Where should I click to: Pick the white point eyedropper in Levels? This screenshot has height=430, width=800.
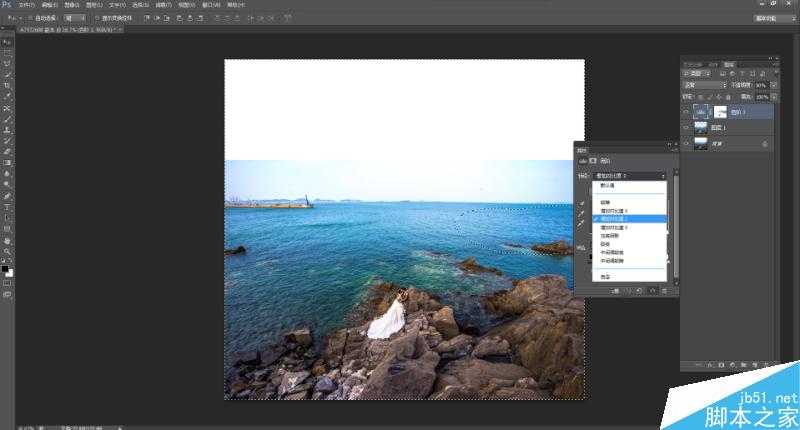[581, 224]
